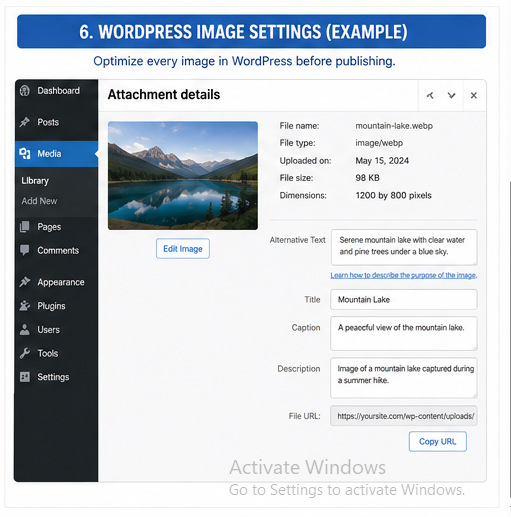Go to next attachment arrow
Screen dimensions: 511x517
coord(452,95)
